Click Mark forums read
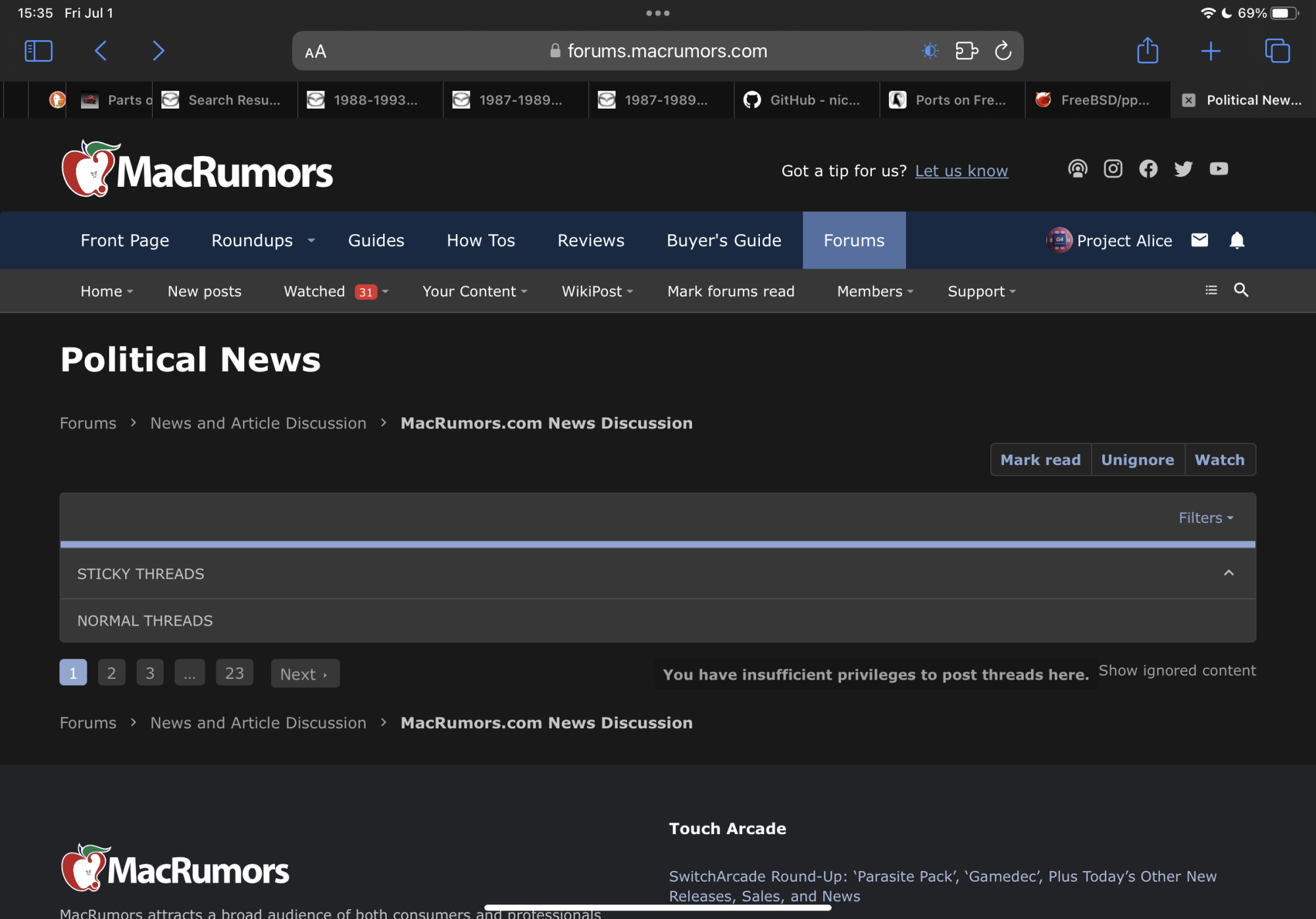The image size is (1316, 919). click(730, 291)
